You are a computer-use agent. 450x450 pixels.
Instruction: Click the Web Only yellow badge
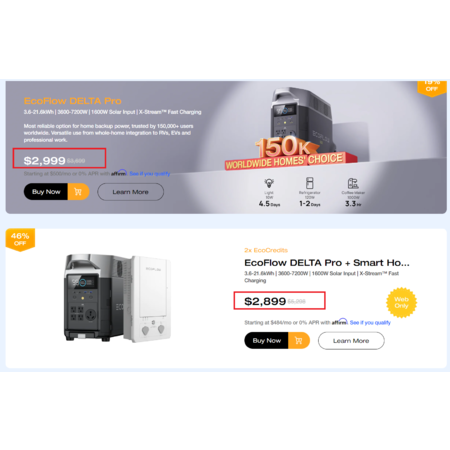(401, 302)
